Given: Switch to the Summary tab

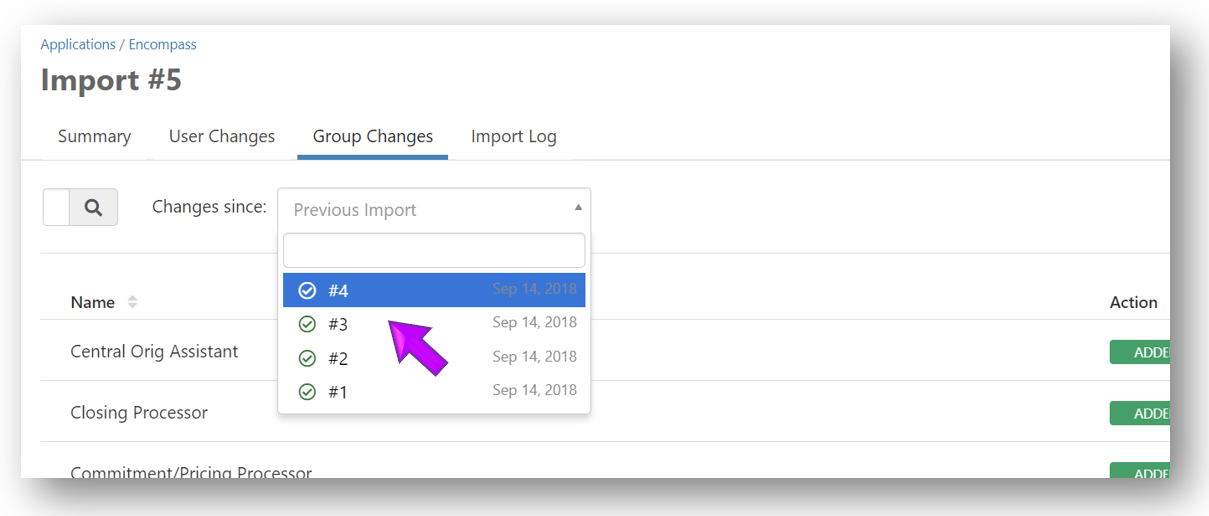Looking at the screenshot, I should tap(94, 136).
